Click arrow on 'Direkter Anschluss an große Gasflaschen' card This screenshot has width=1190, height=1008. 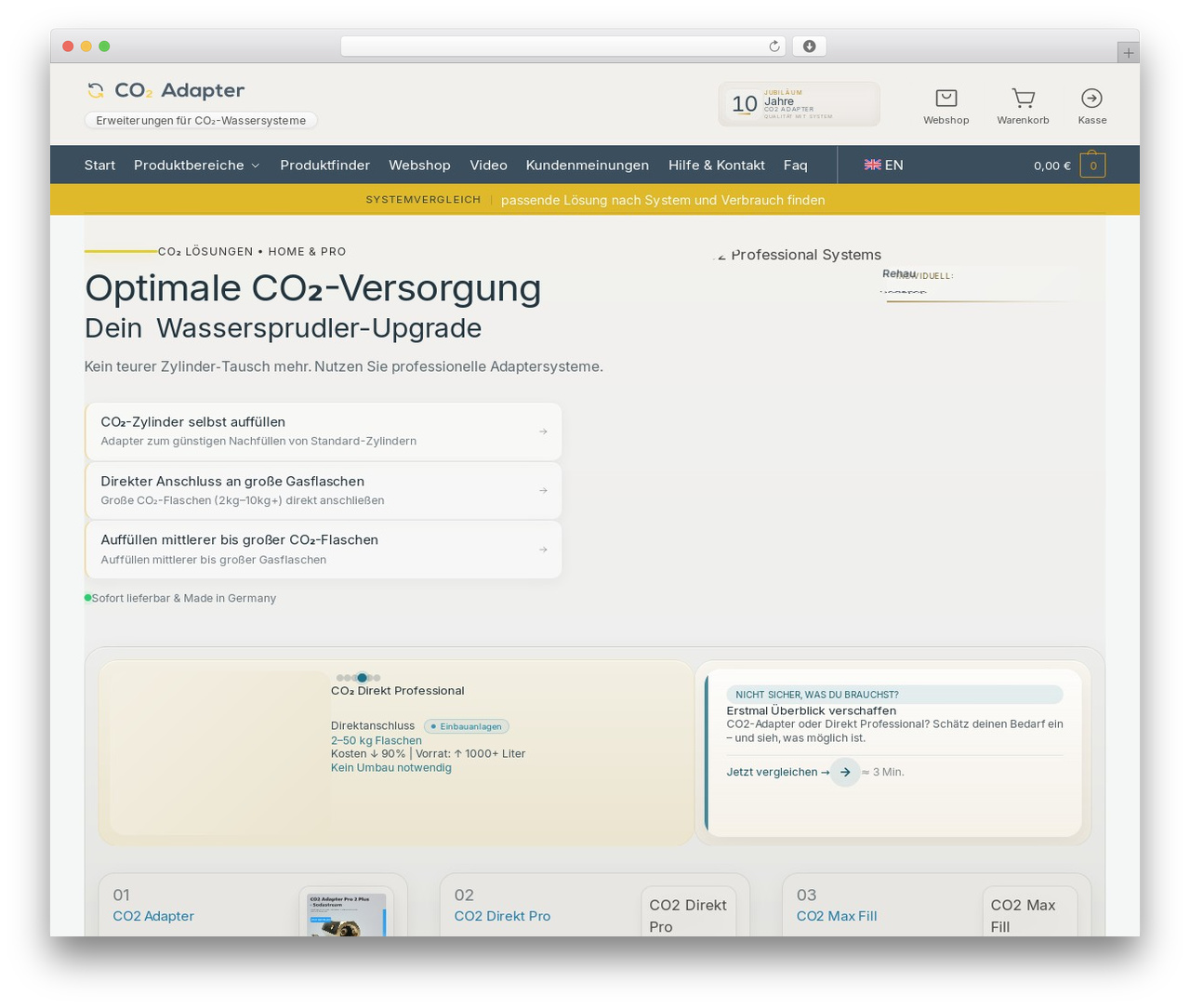point(543,490)
